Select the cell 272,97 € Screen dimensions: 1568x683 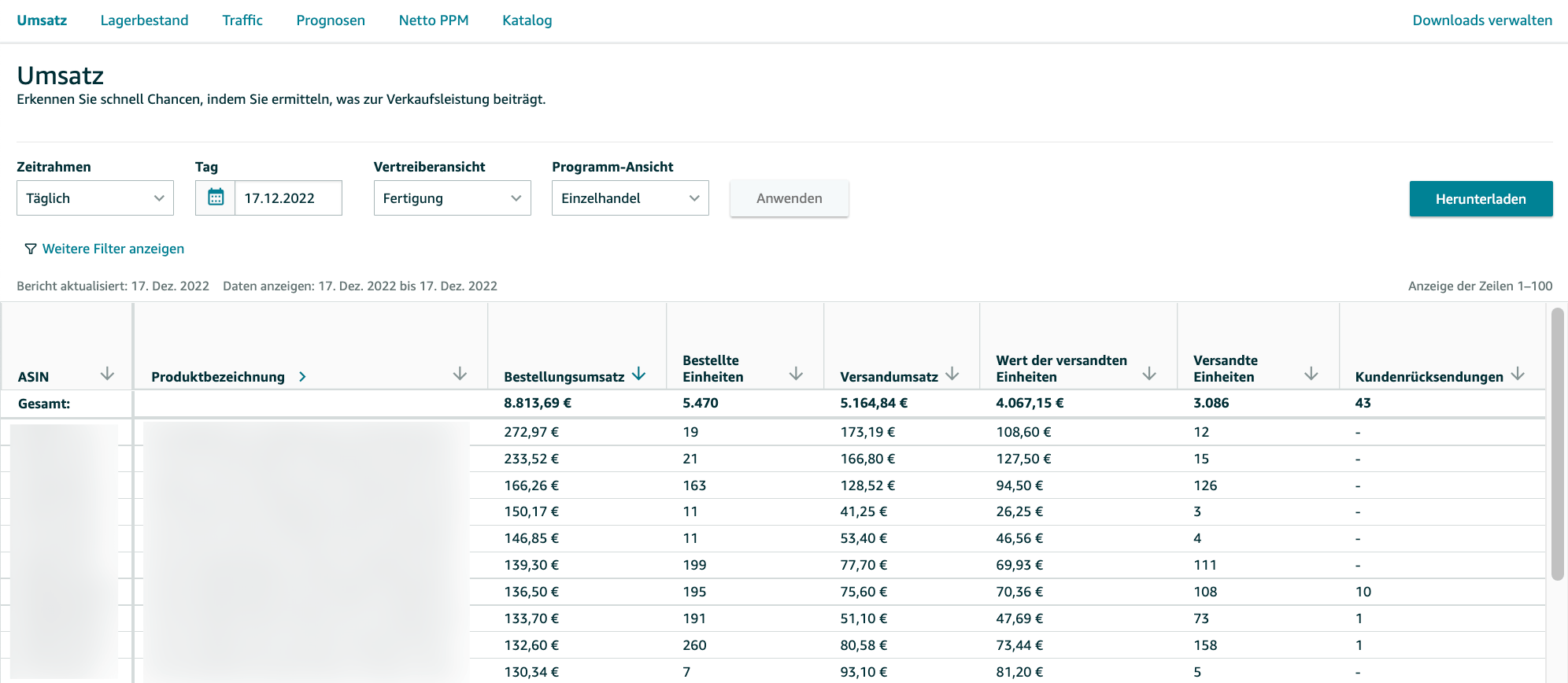coord(531,432)
